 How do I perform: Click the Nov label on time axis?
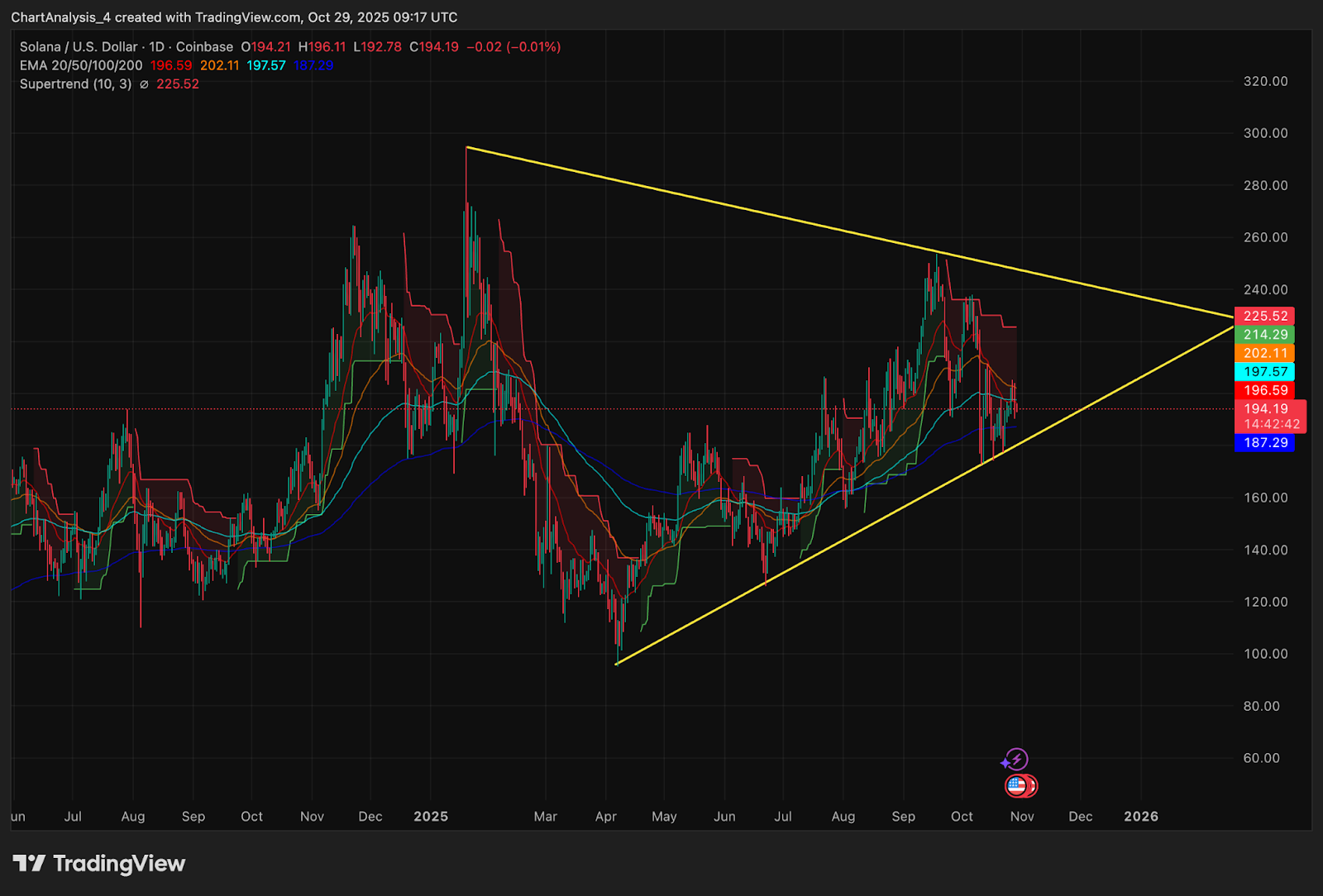(1022, 817)
